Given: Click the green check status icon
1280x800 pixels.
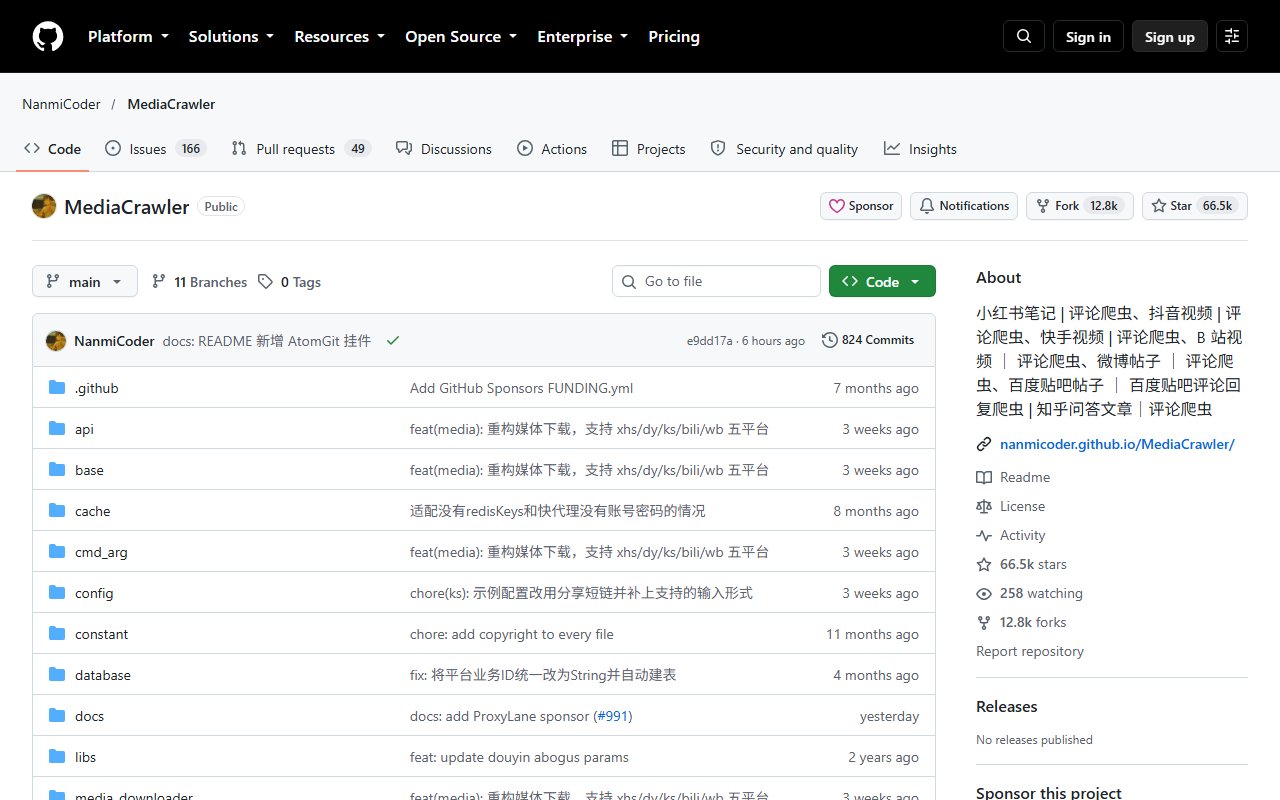Looking at the screenshot, I should point(393,341).
